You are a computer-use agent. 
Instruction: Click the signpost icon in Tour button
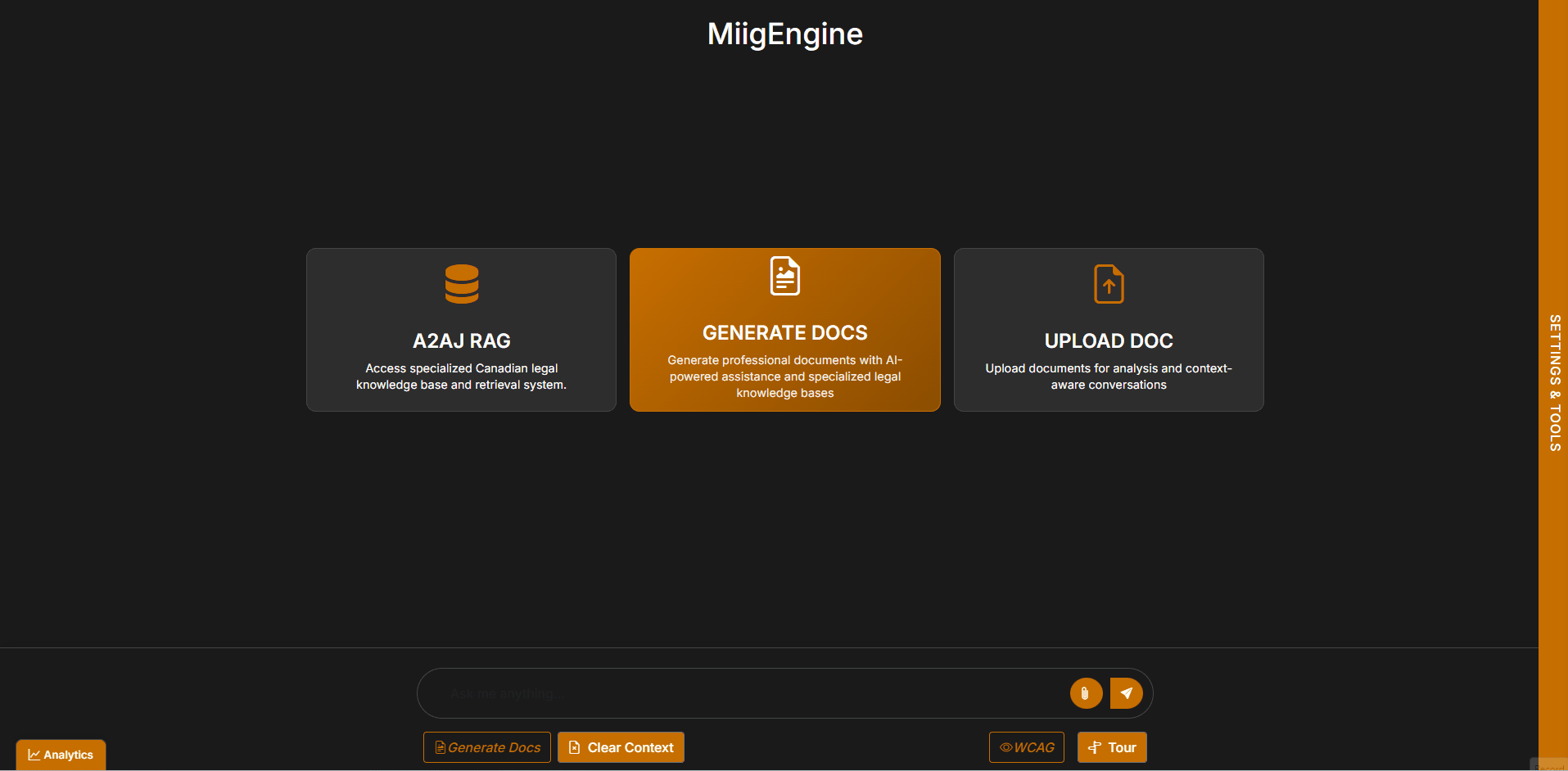[1095, 747]
